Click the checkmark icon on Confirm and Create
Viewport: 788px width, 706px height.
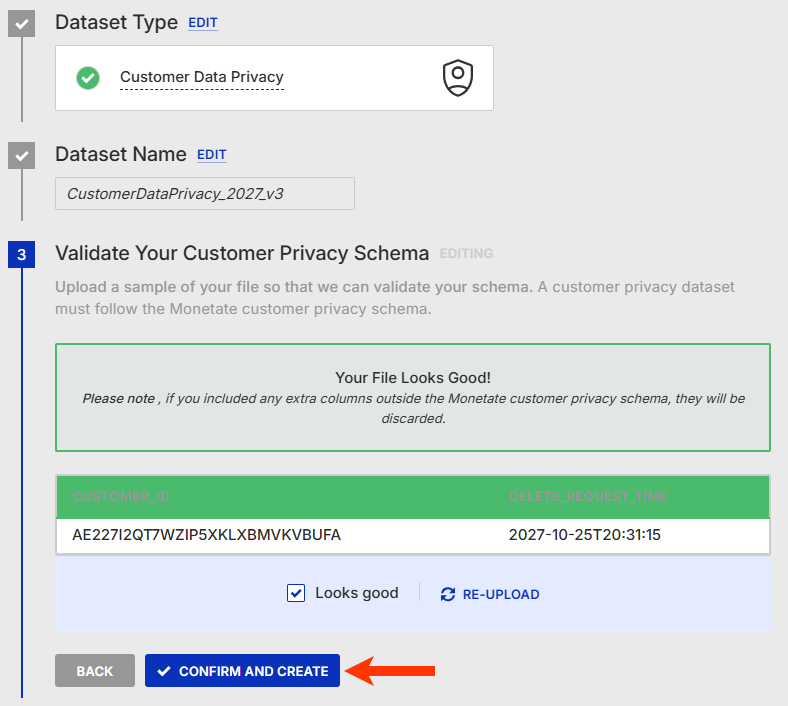click(x=164, y=671)
